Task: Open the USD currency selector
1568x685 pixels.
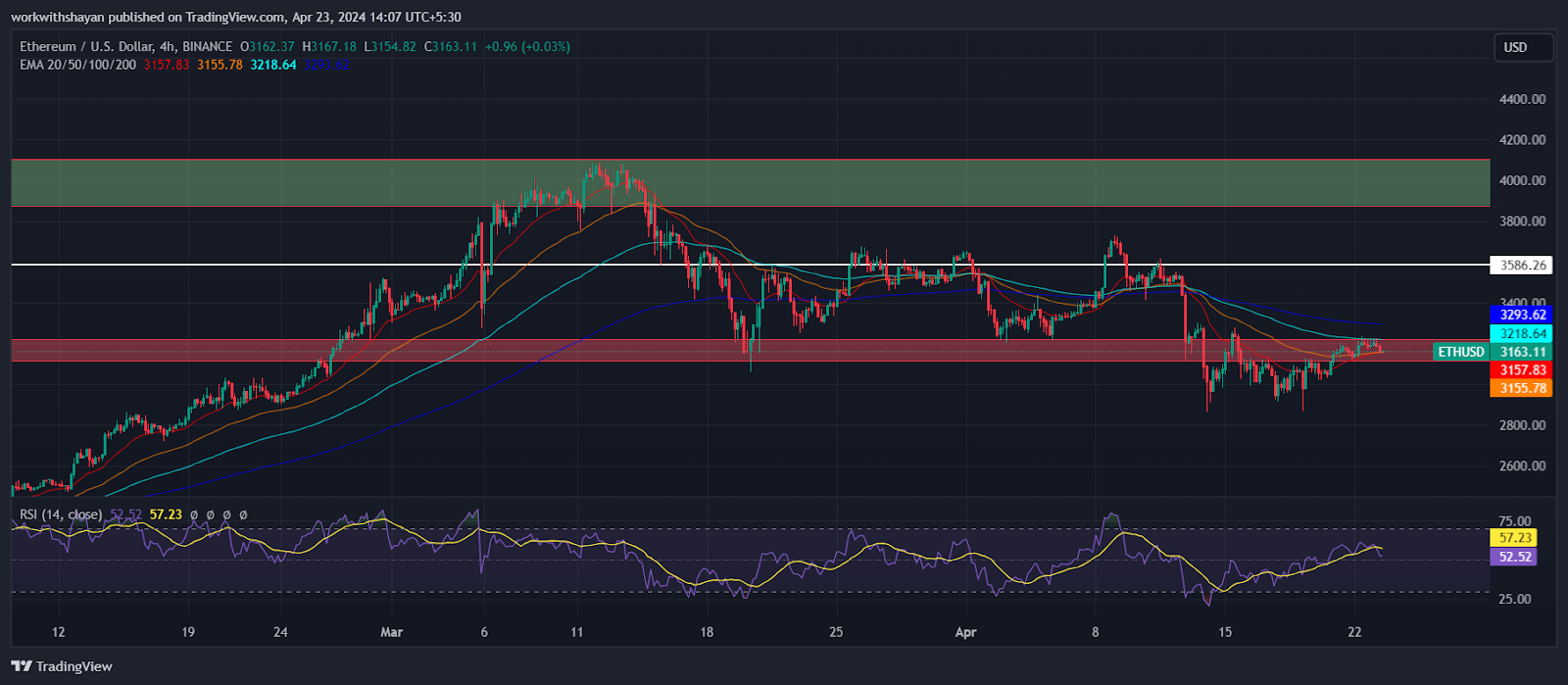Action: click(1516, 47)
